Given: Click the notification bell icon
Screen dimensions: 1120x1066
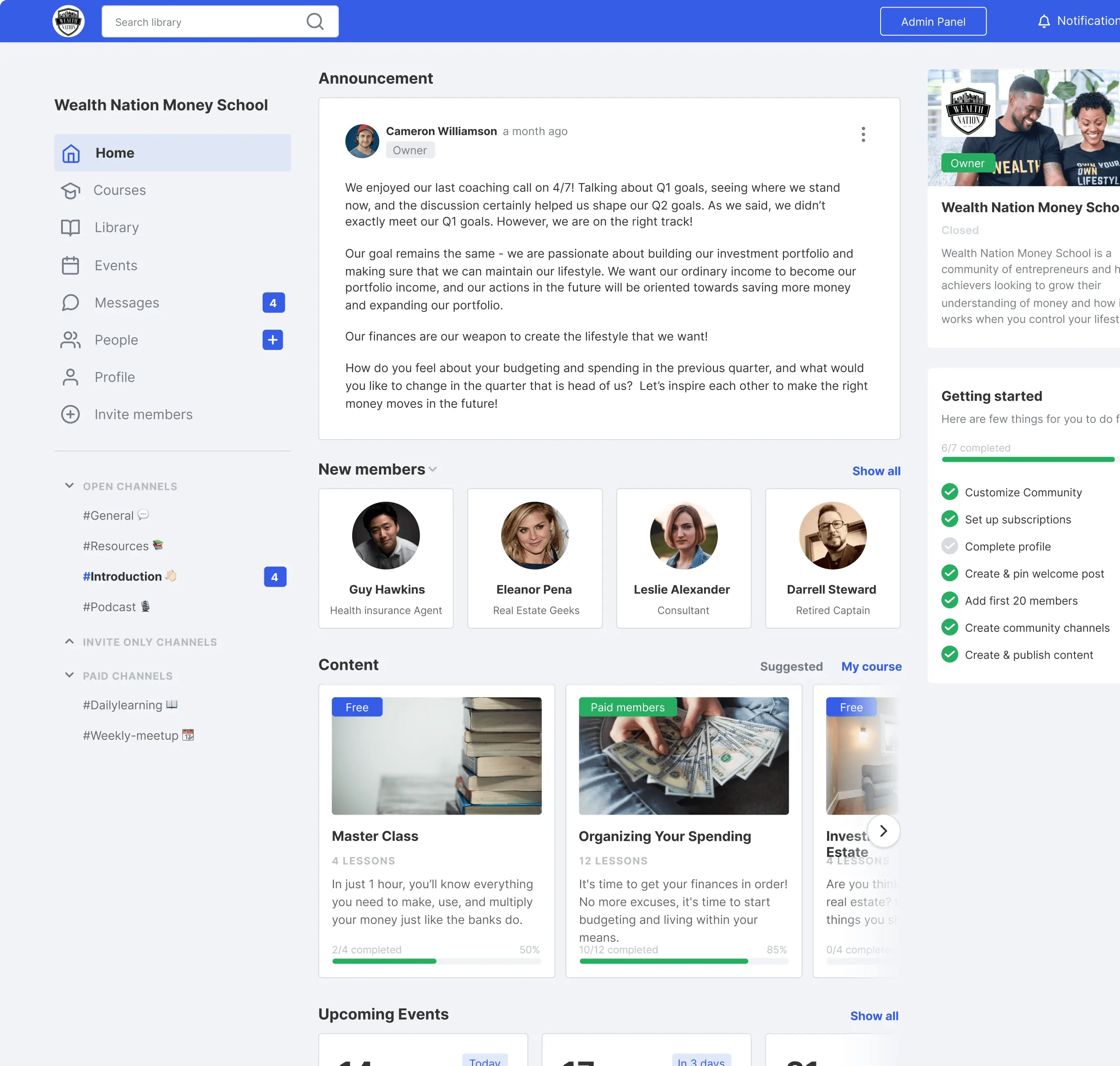Looking at the screenshot, I should pos(1044,21).
